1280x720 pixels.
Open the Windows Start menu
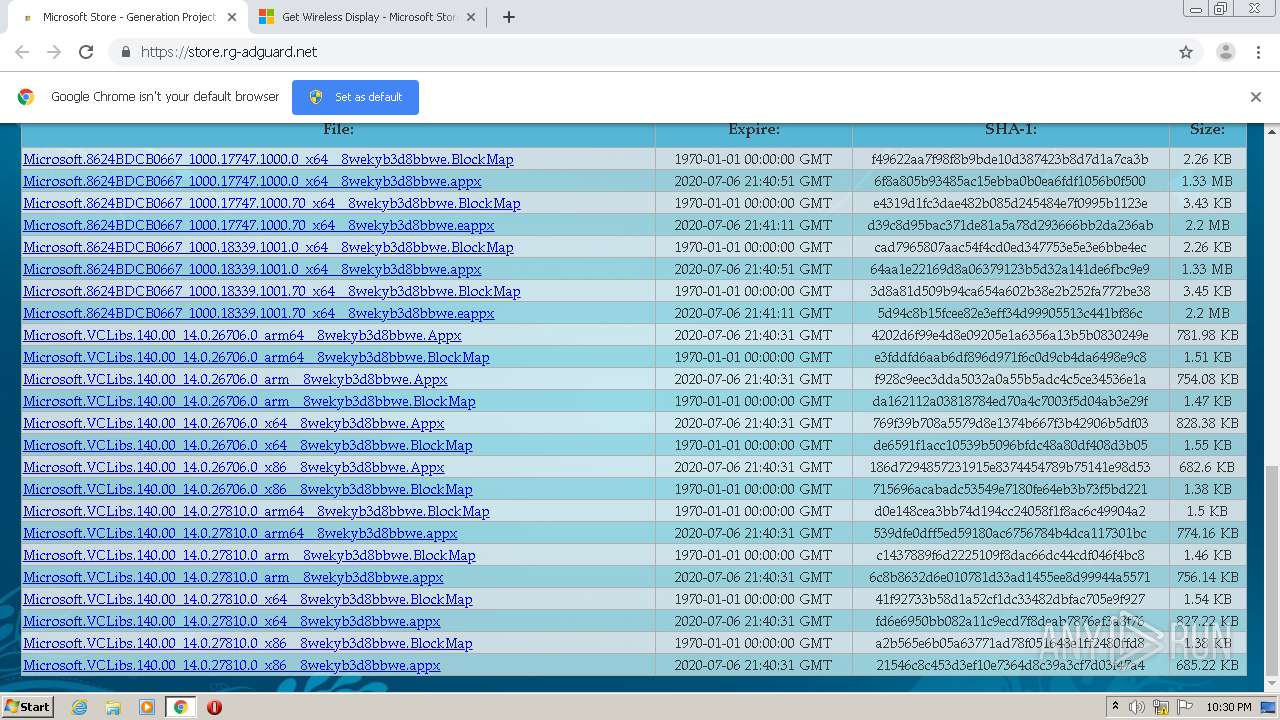[x=28, y=707]
